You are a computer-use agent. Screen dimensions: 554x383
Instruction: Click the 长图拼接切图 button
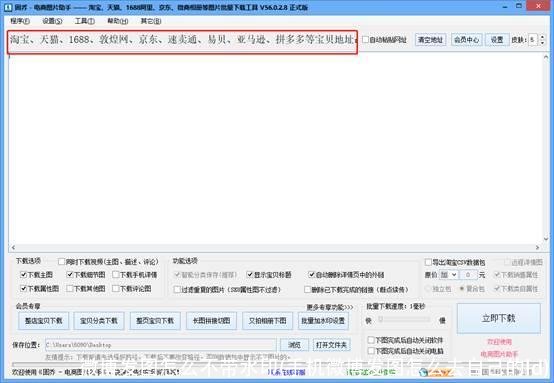tap(211, 321)
